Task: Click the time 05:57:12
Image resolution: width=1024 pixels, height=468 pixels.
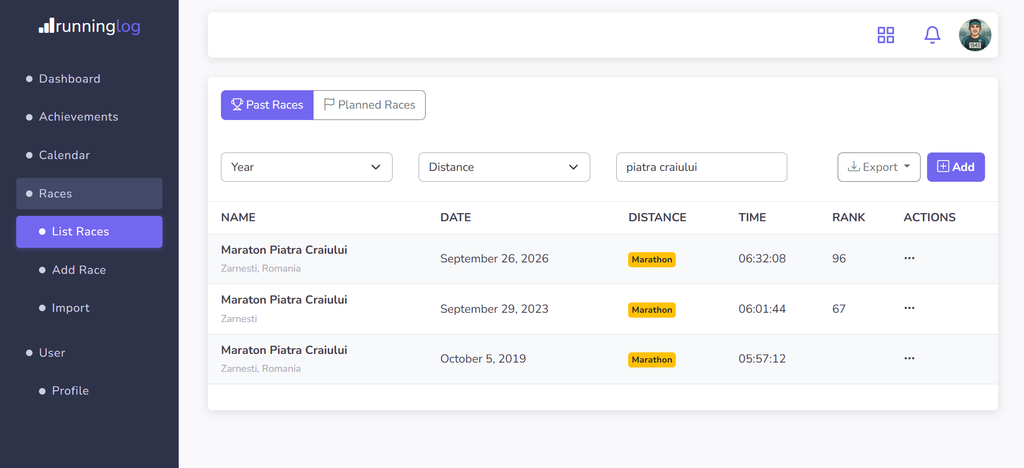Action: coord(762,358)
